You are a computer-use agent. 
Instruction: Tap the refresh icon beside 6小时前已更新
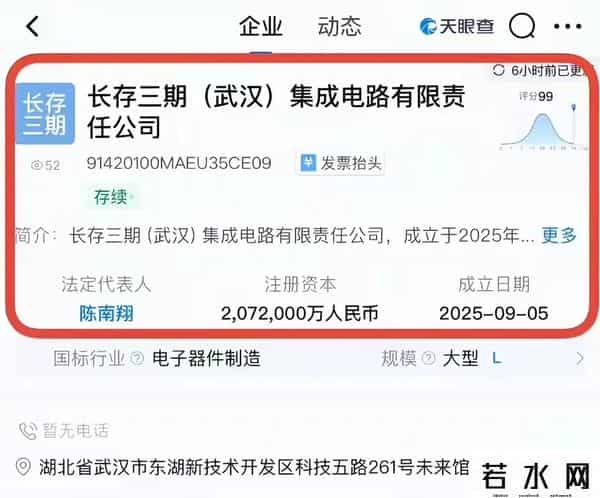[x=500, y=71]
